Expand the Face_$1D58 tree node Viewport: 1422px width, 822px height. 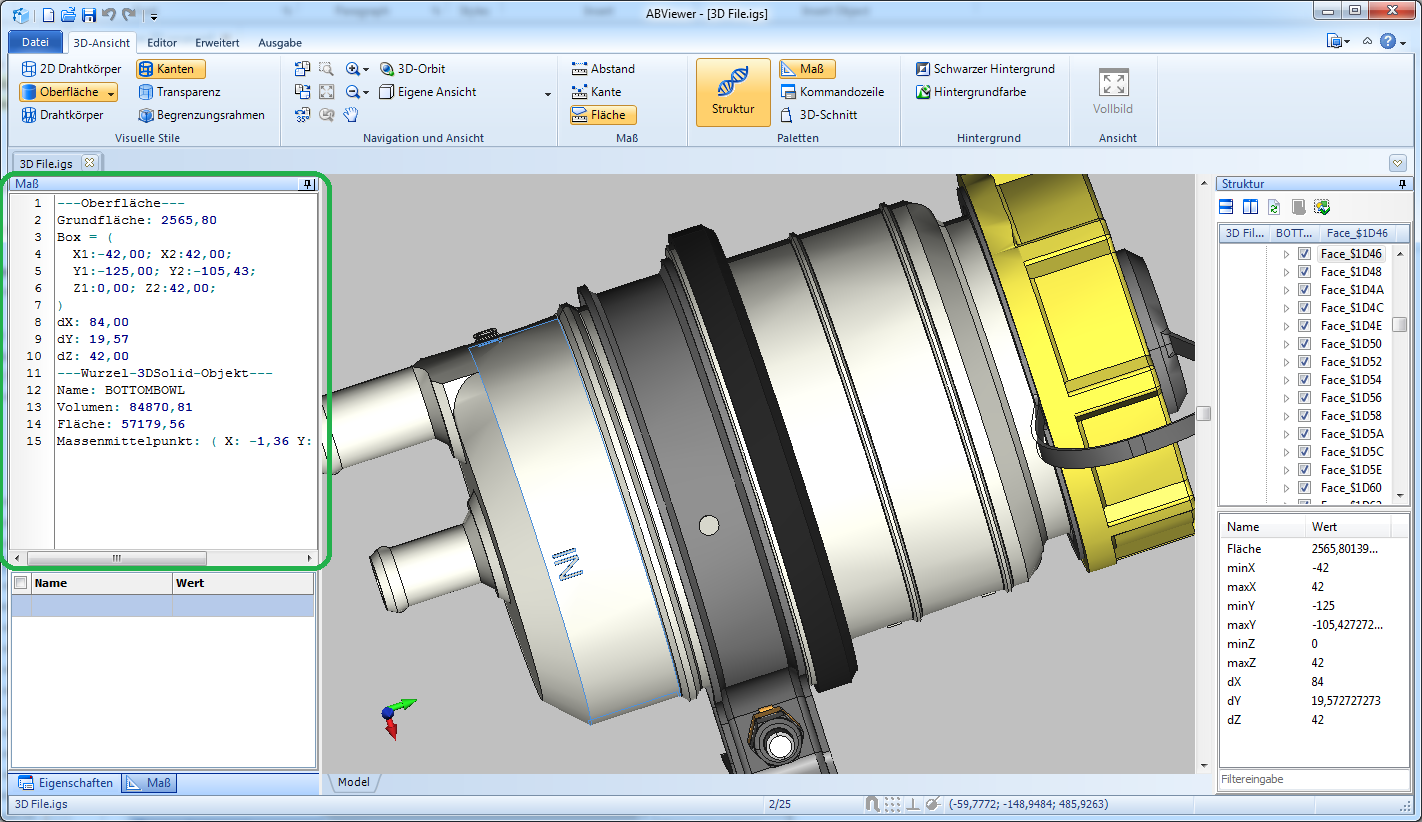(1287, 416)
